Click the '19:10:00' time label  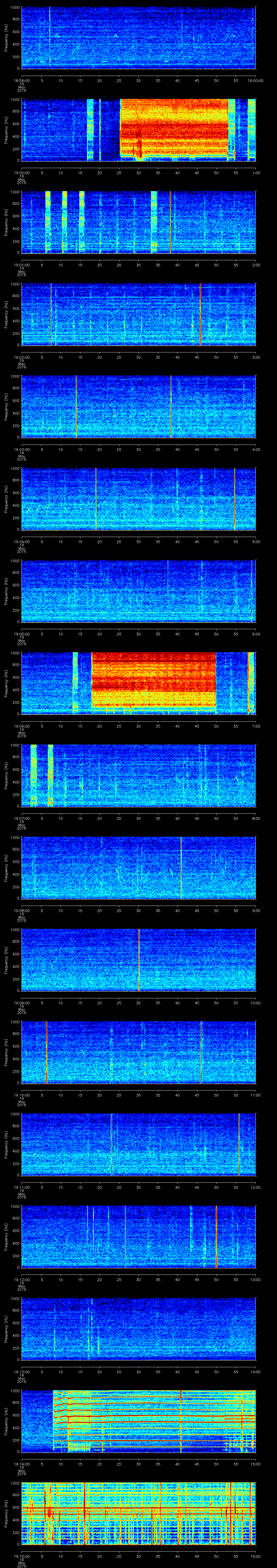[x=21, y=1095]
